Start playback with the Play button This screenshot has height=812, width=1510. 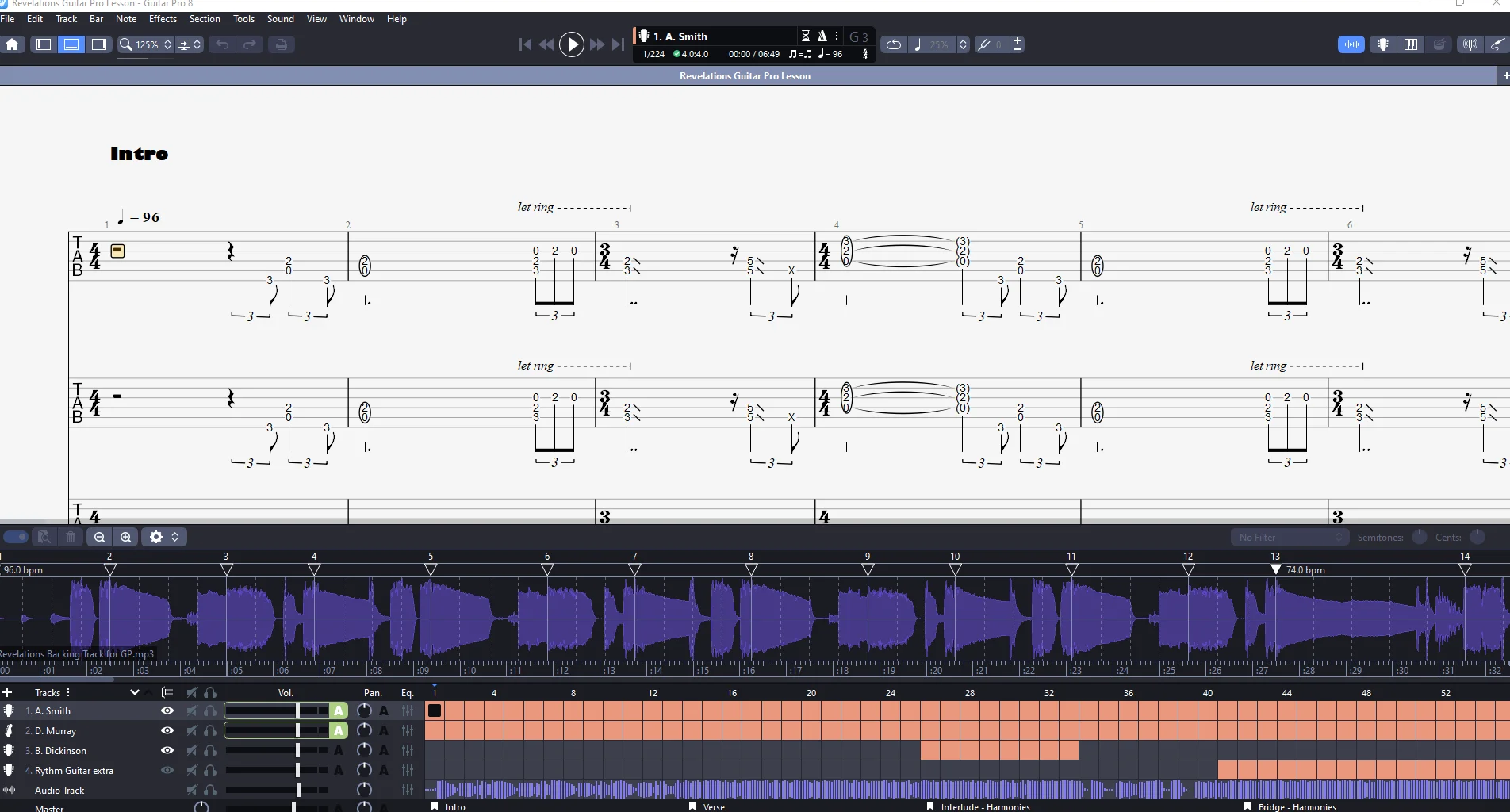click(572, 44)
